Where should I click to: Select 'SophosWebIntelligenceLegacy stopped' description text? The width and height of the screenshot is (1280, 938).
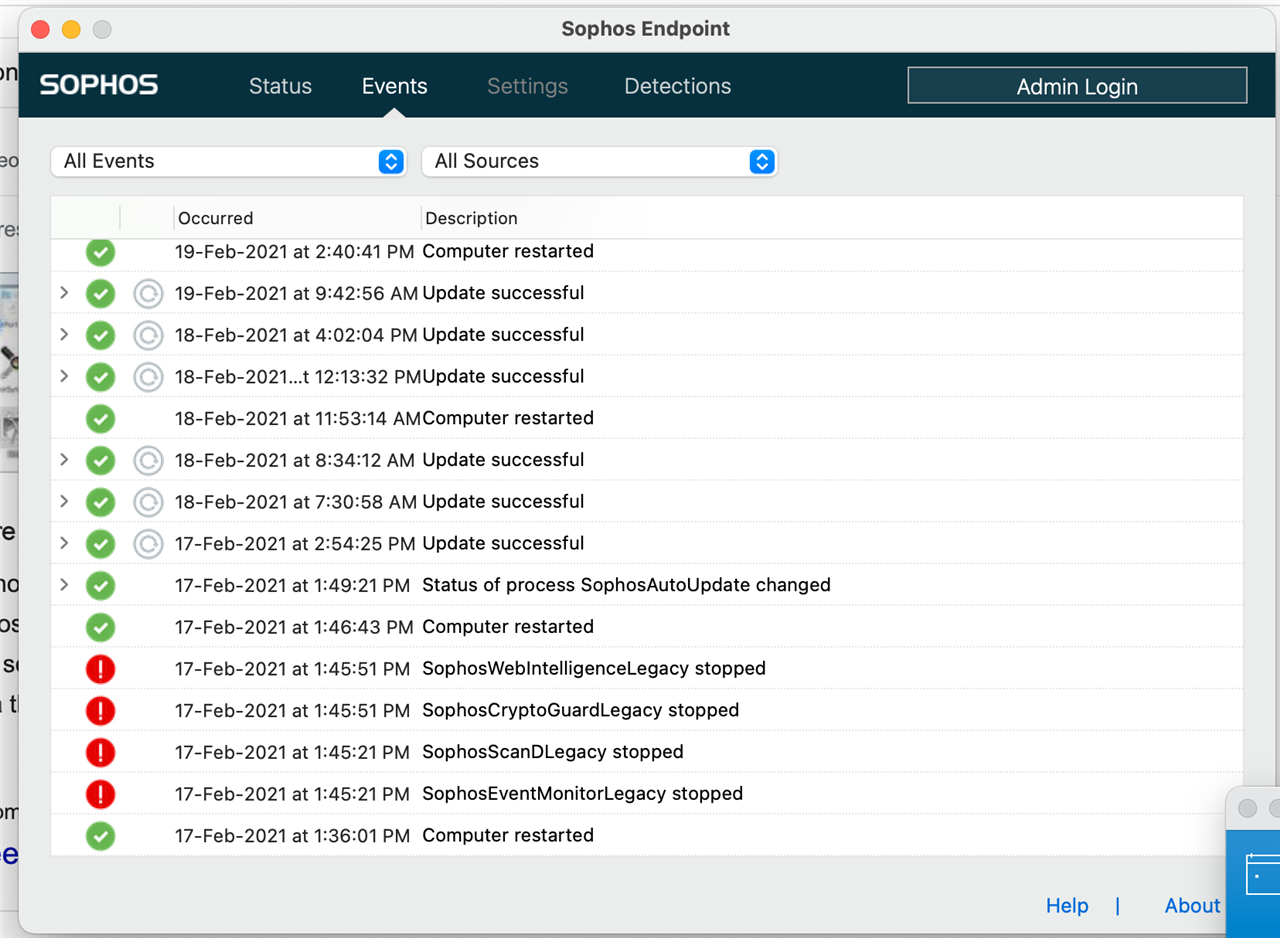[x=594, y=668]
